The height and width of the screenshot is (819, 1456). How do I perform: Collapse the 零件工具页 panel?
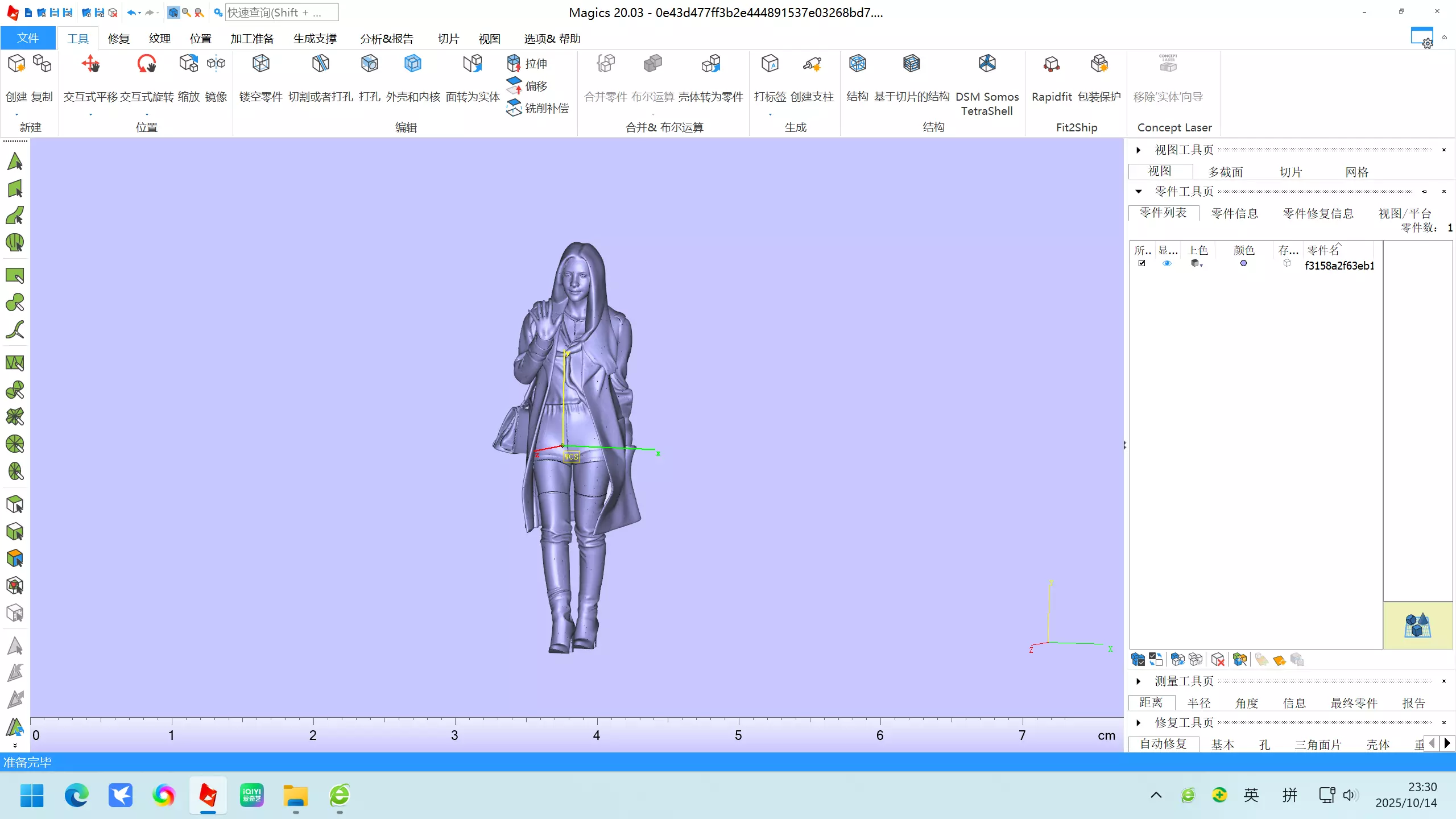click(x=1139, y=192)
